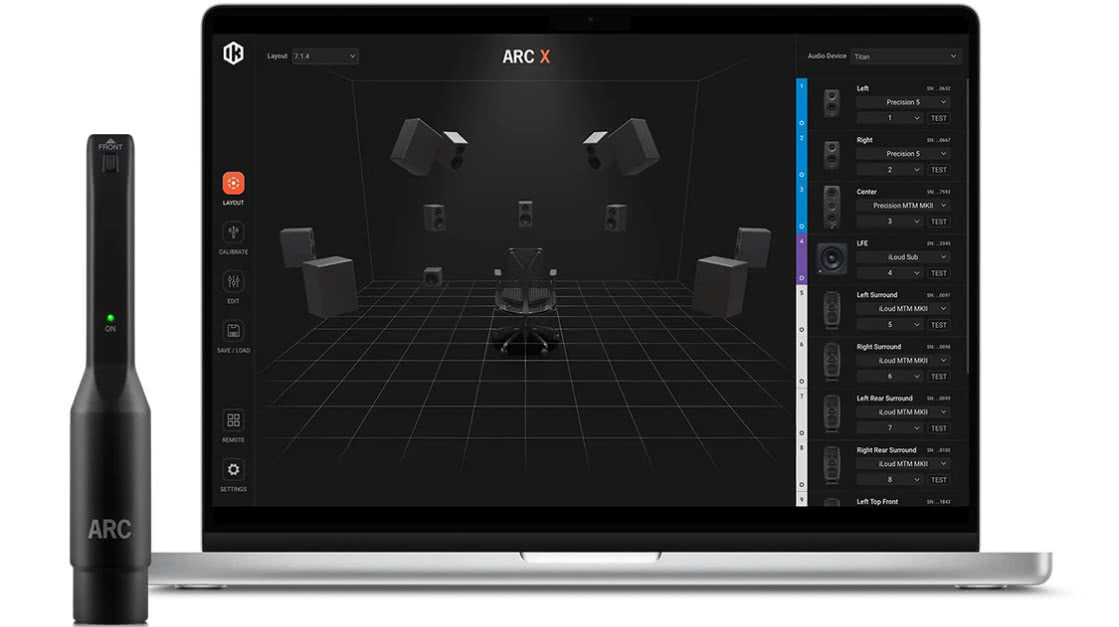Image resolution: width=1119 pixels, height=627 pixels.
Task: Open Left Surround model dropdown iLoud MTM MKII
Action: [903, 309]
